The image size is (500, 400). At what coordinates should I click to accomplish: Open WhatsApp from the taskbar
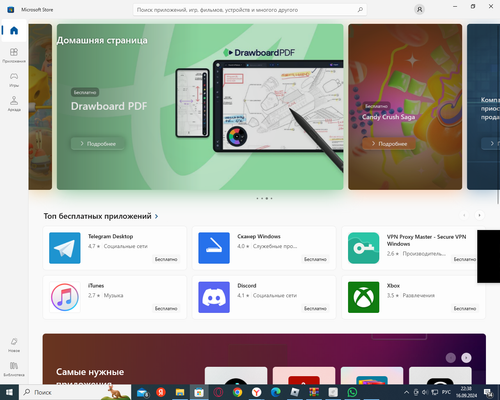point(352,392)
